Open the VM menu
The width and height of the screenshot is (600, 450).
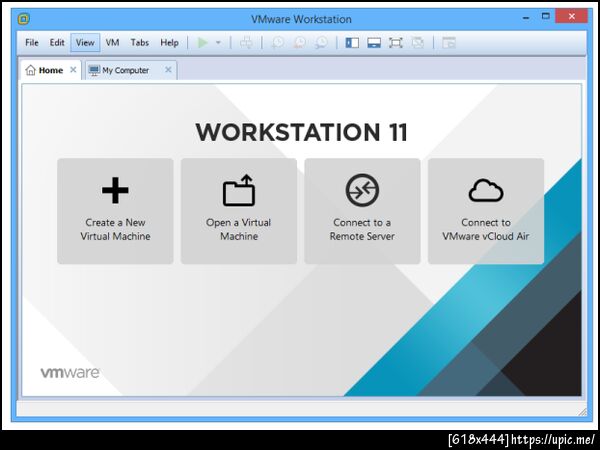tap(112, 42)
